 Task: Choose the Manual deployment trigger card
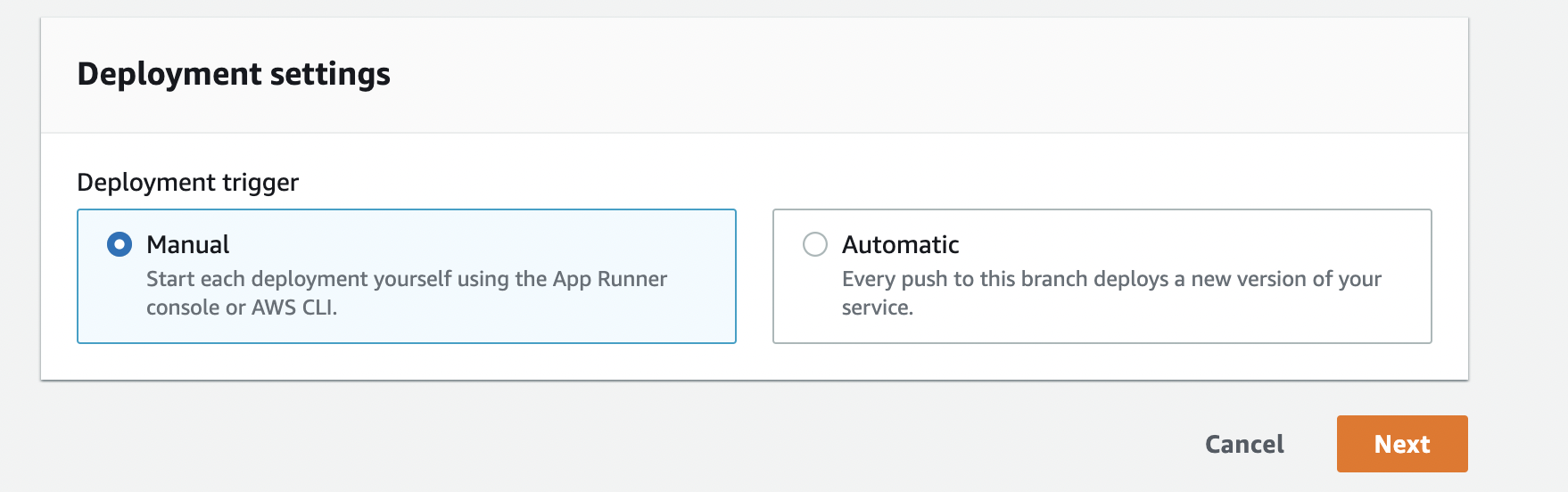407,276
